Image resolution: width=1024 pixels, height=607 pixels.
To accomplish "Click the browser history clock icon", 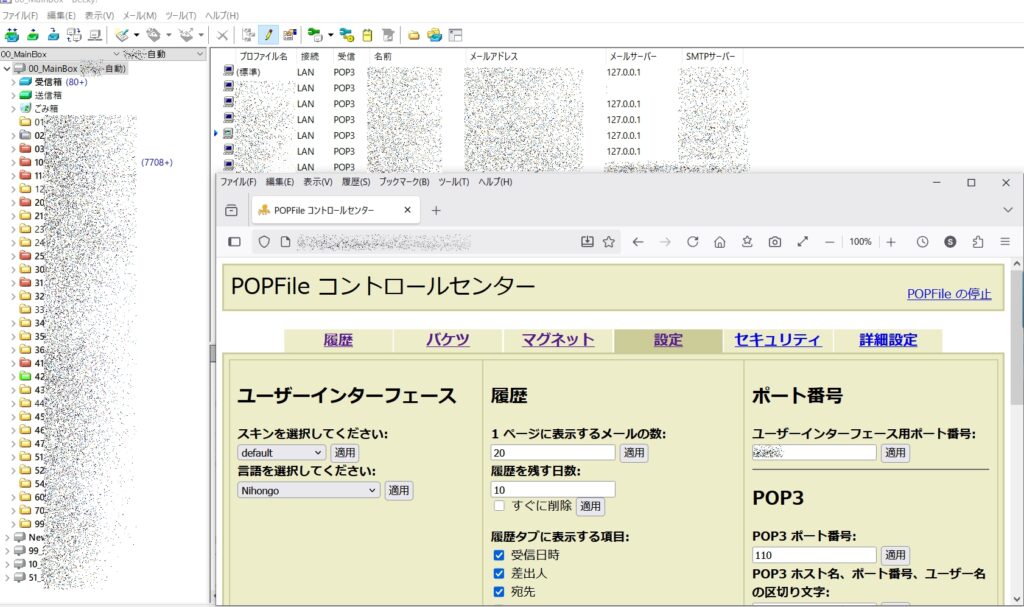I will point(922,242).
